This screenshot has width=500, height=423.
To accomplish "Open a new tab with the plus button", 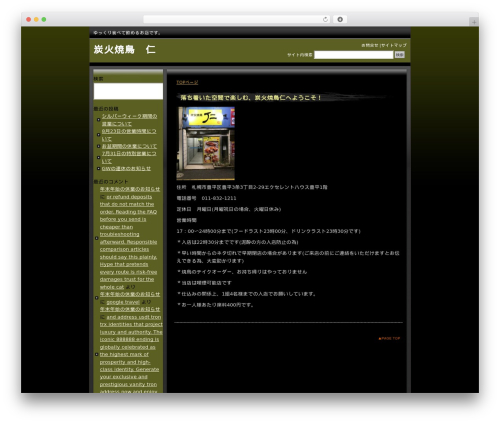I will [x=474, y=22].
